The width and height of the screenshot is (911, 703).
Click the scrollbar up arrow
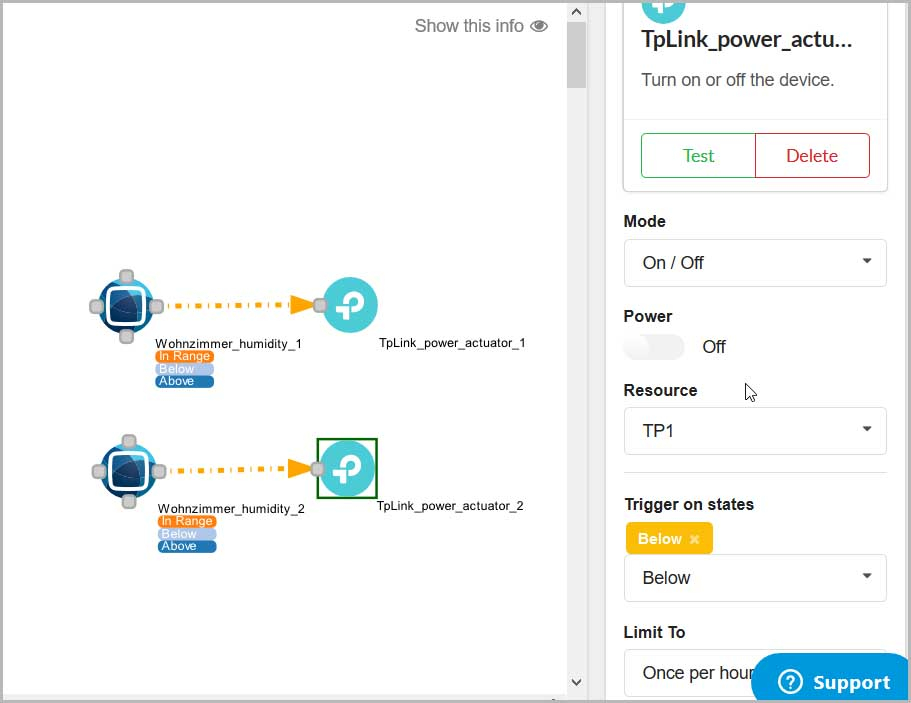(576, 12)
